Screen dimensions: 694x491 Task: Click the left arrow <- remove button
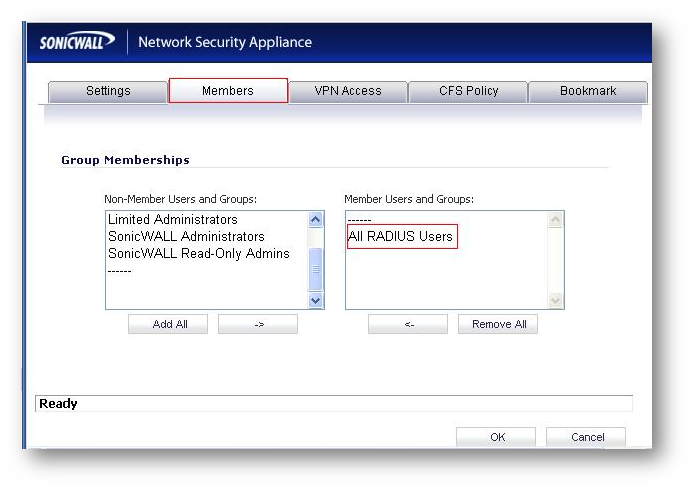408,324
